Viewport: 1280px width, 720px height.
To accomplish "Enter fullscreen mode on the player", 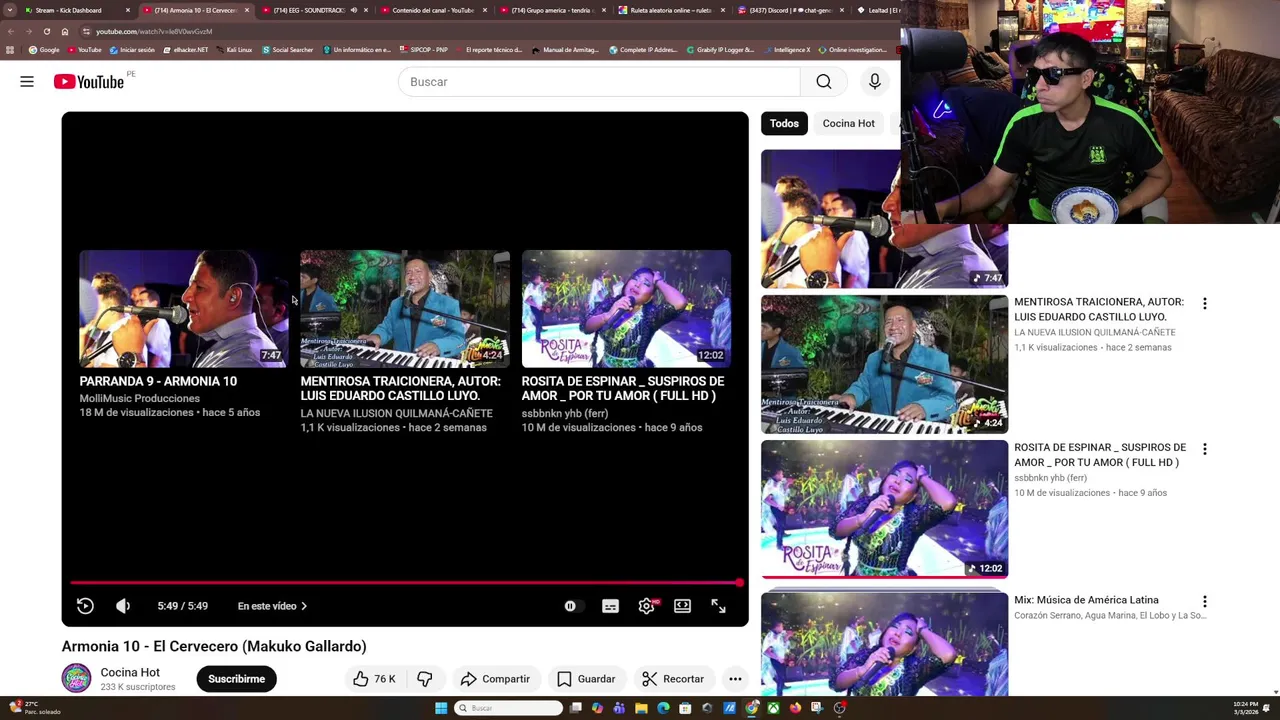I will pos(718,606).
